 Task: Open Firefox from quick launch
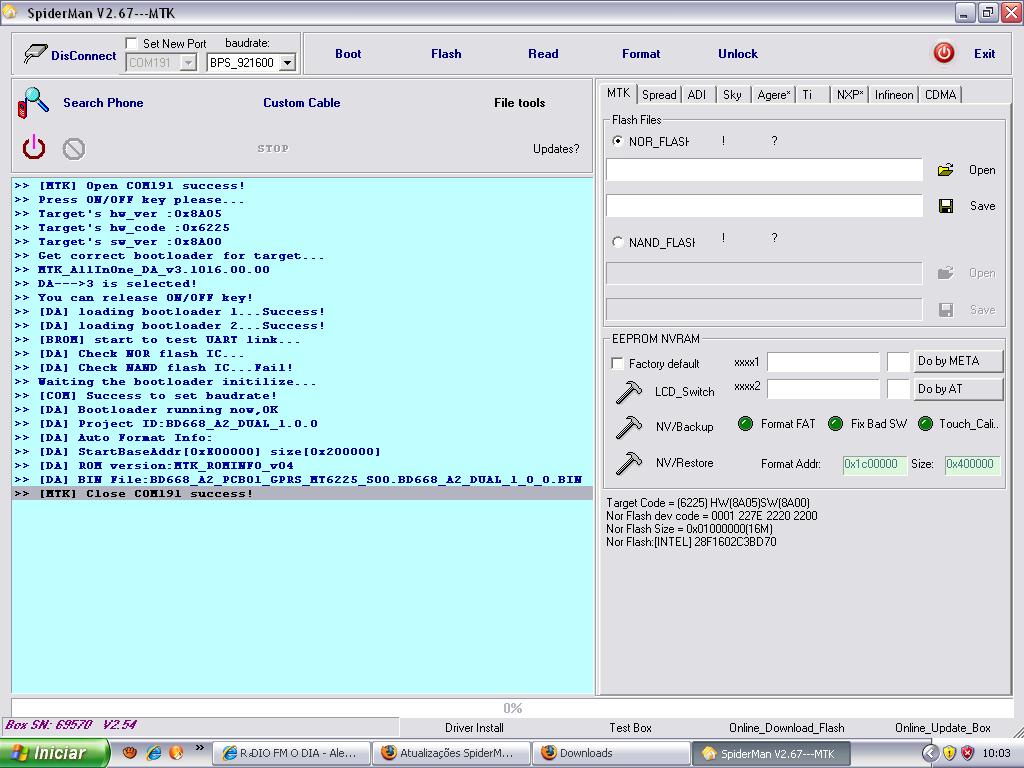coord(176,752)
